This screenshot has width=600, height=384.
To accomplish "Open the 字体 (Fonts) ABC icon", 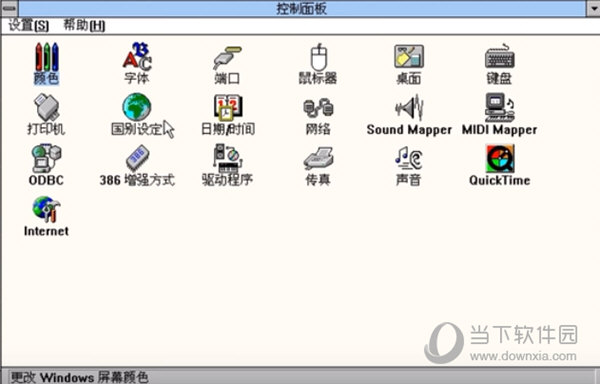I will pyautogui.click(x=137, y=57).
